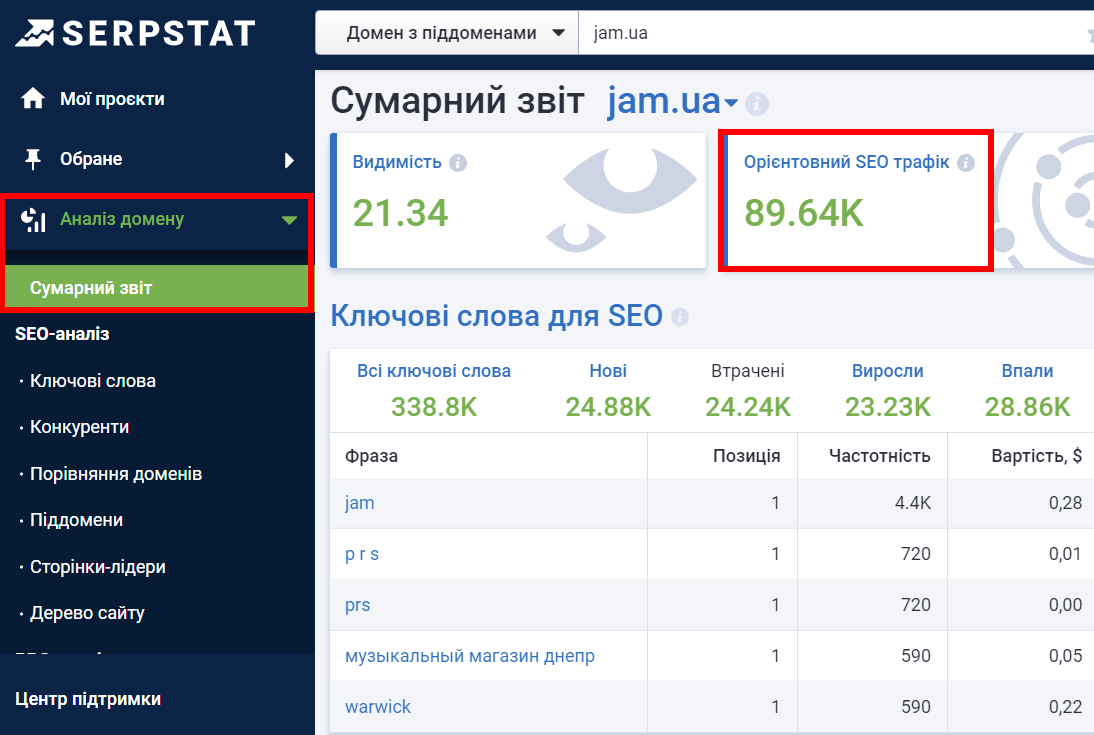Click the pin icon next to Обране

tap(33, 159)
